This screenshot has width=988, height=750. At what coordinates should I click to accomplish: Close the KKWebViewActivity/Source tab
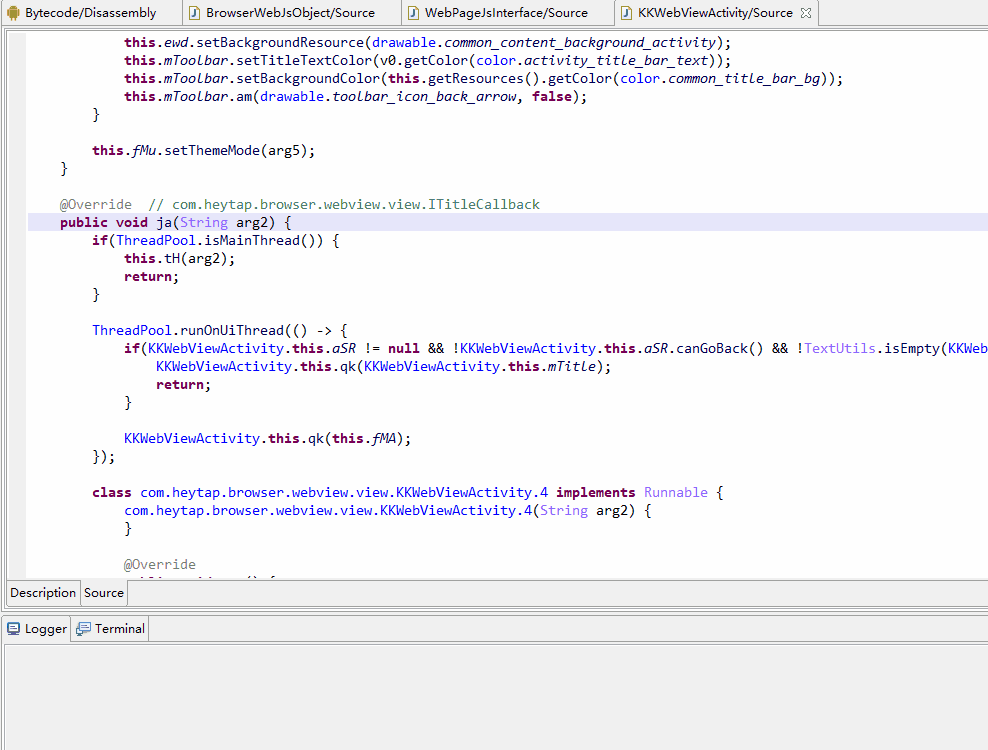pos(806,13)
